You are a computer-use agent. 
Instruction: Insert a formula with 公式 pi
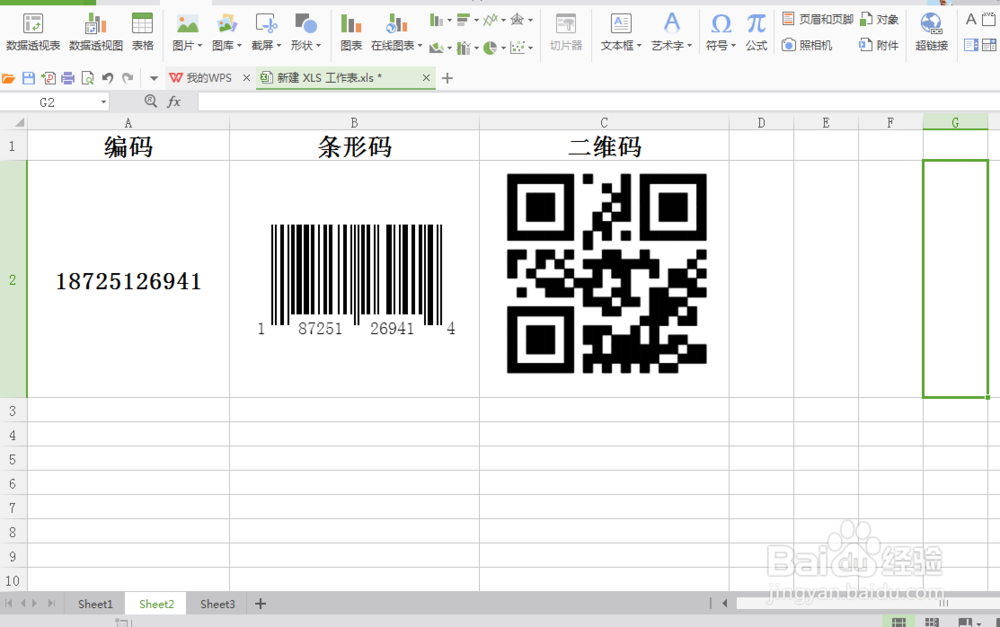tap(756, 32)
